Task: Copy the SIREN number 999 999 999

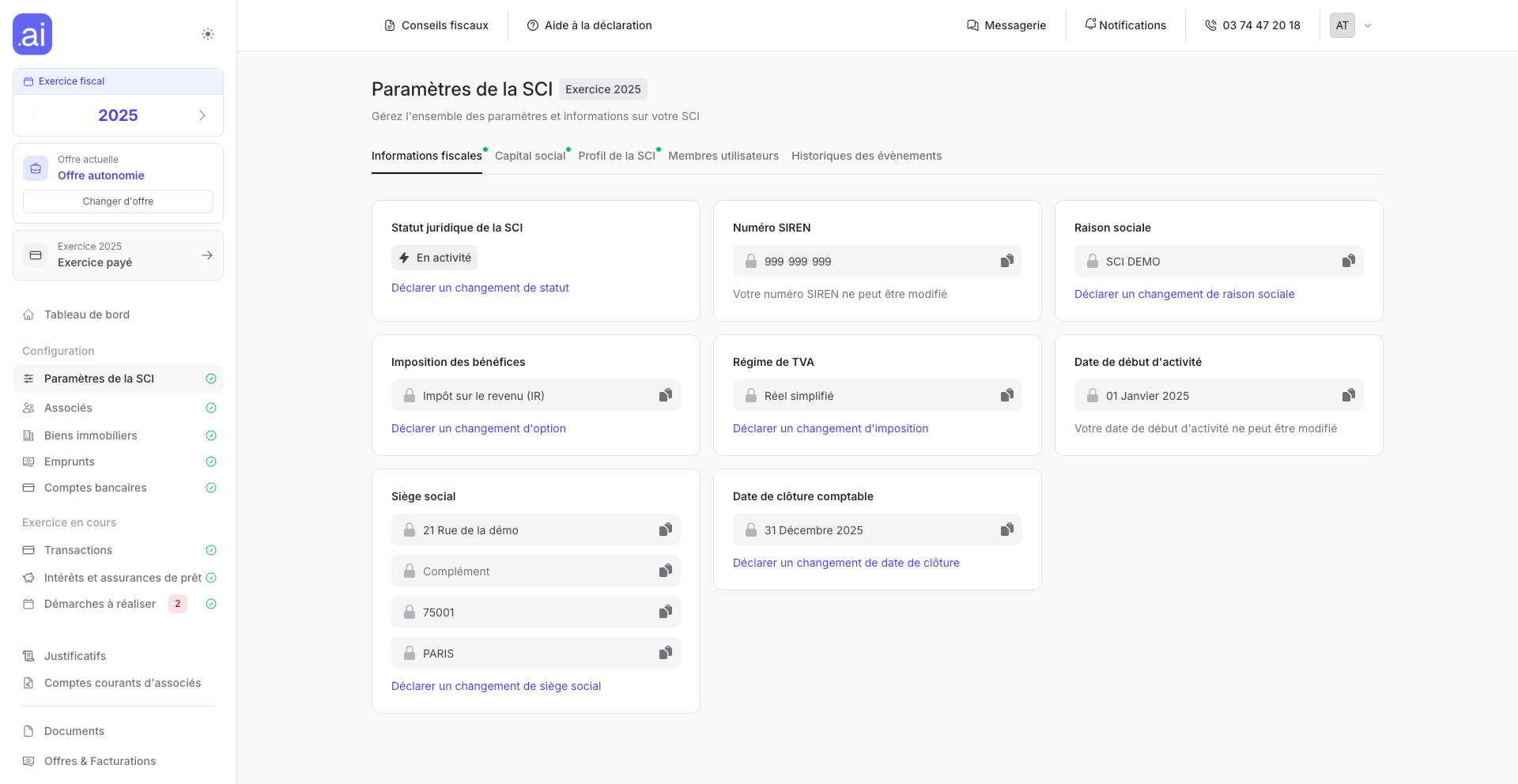Action: (1007, 261)
